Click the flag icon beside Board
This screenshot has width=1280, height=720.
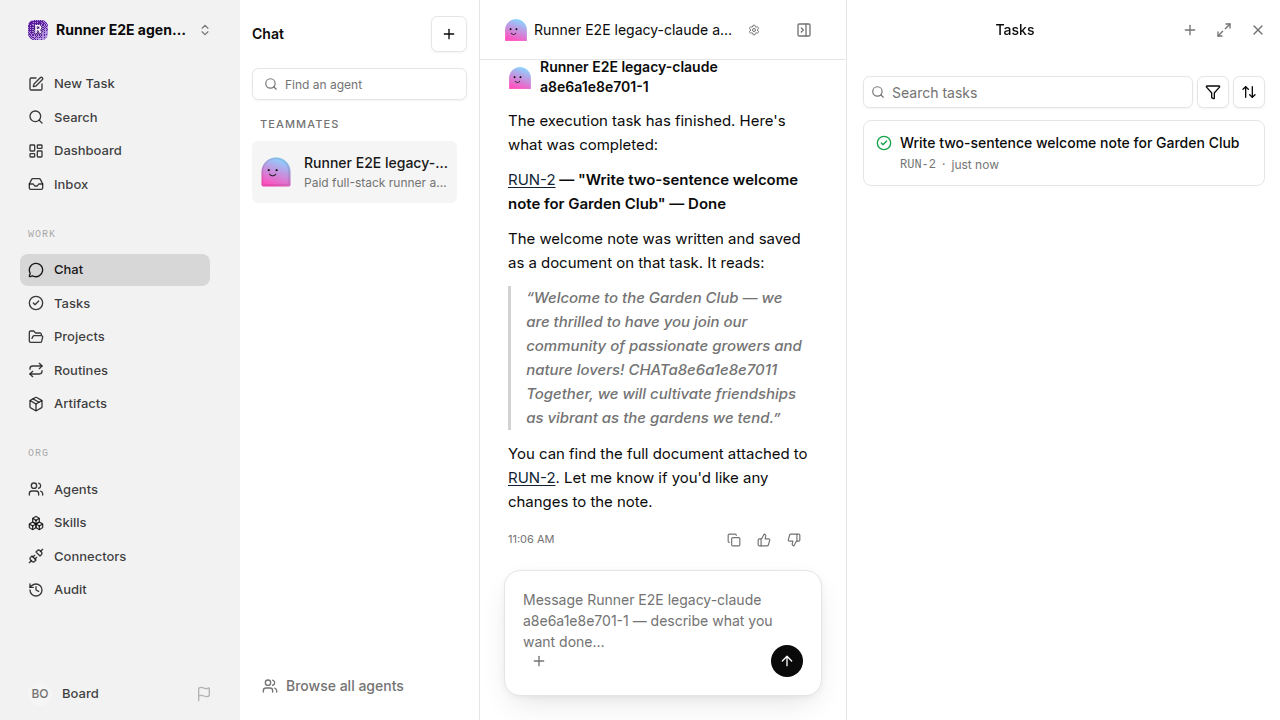pyautogui.click(x=204, y=694)
